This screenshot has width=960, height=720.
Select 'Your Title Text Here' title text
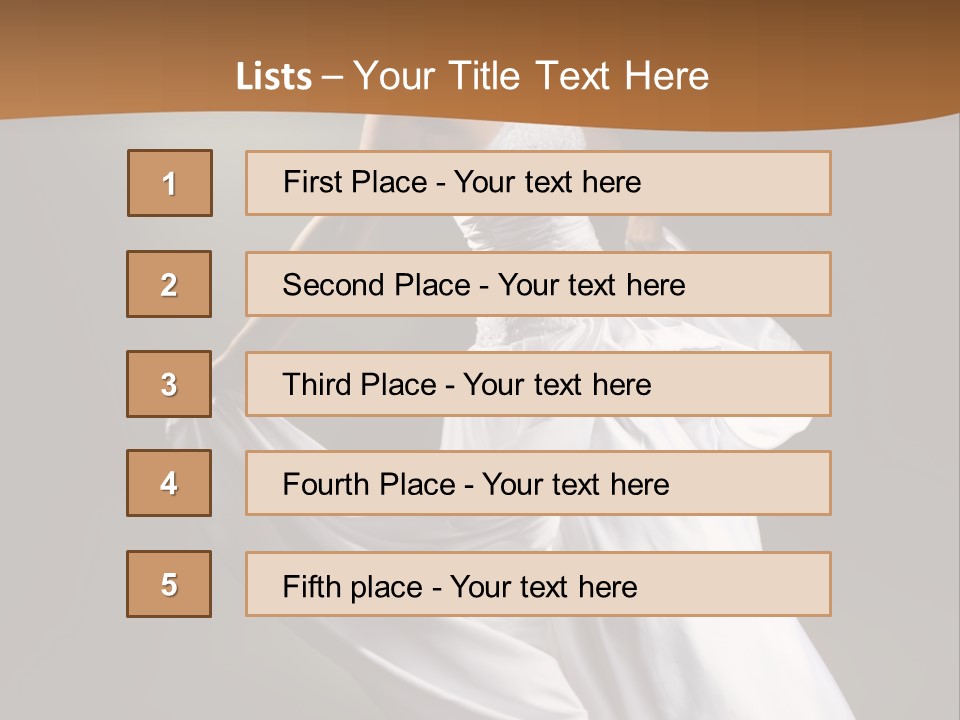click(x=531, y=77)
